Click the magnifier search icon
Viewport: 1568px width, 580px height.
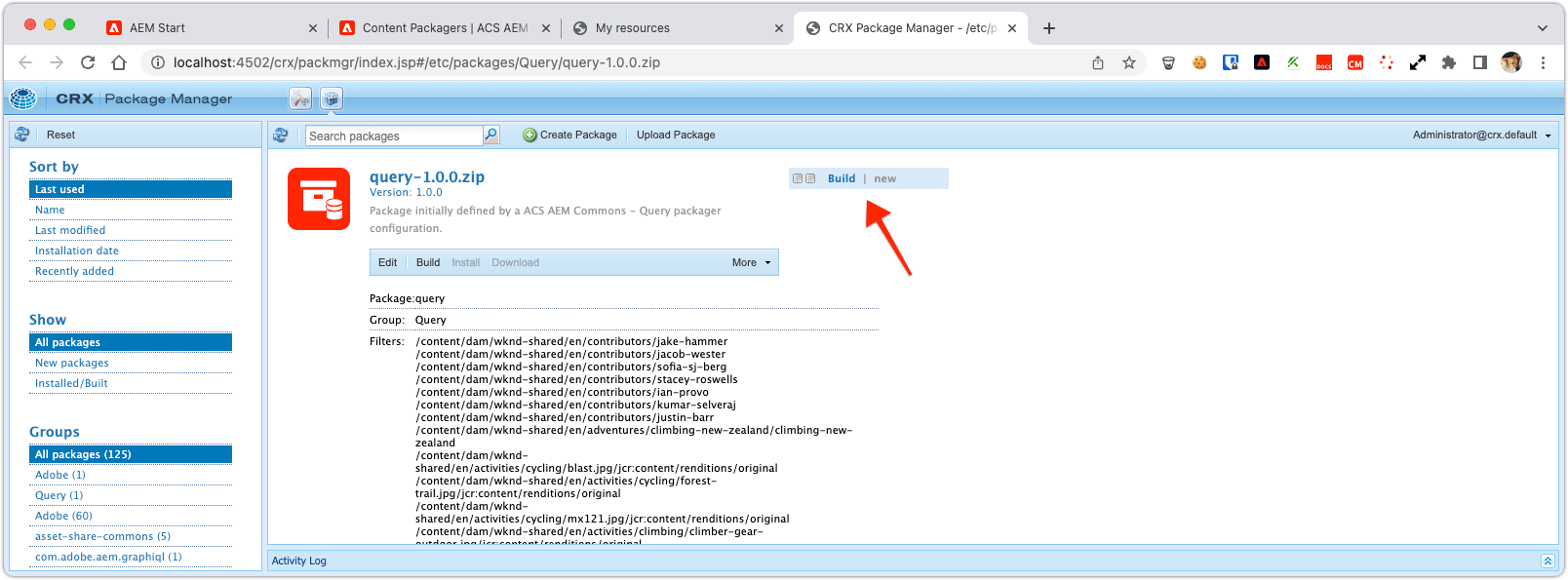pos(491,135)
